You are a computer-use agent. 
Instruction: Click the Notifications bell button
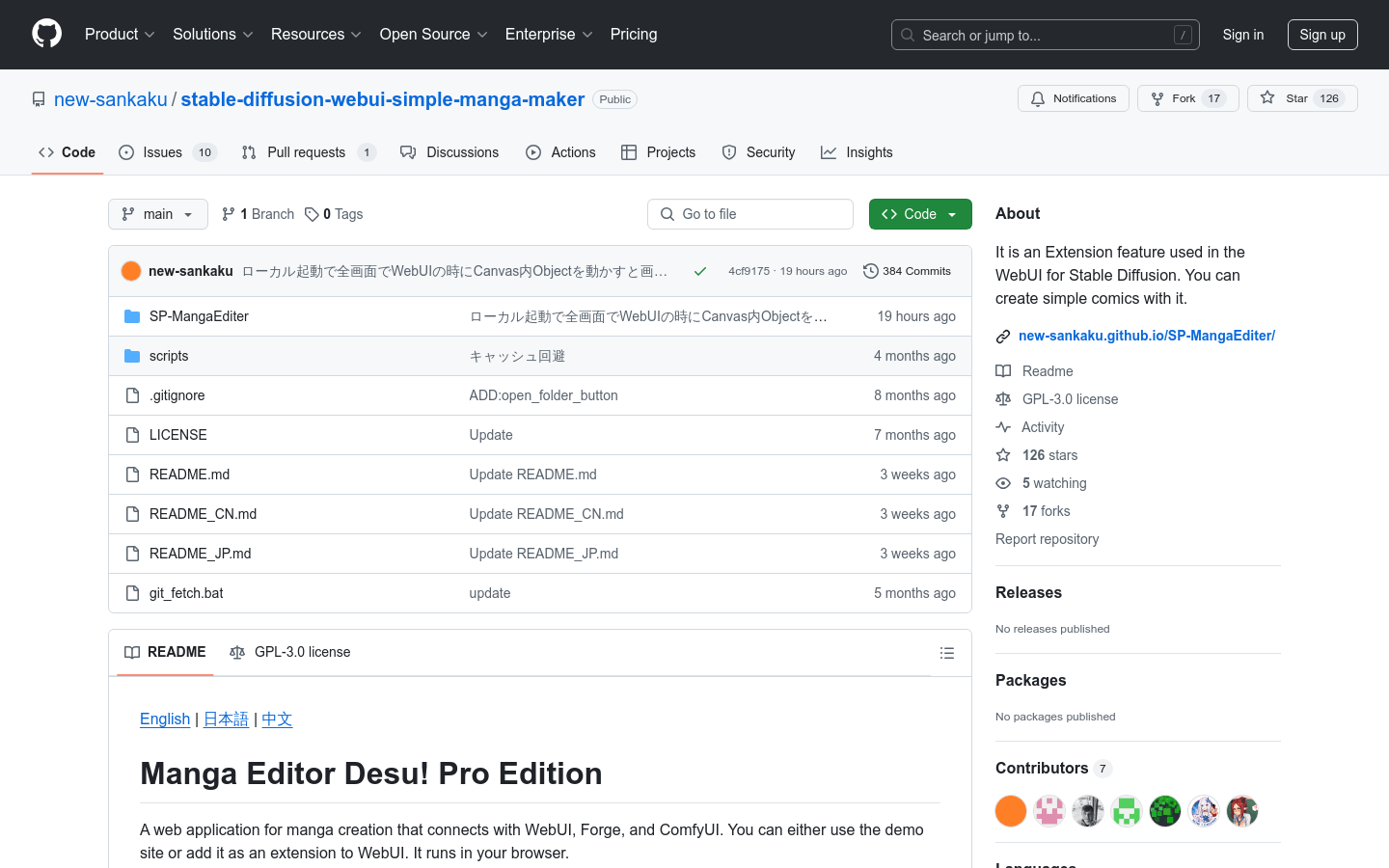1074,98
